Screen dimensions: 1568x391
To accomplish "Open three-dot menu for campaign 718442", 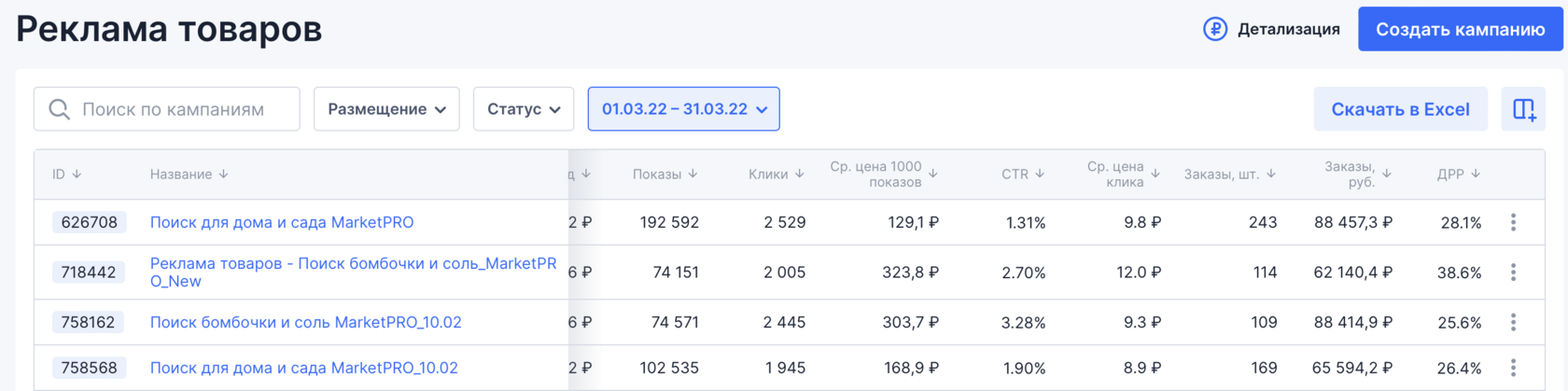I will pyautogui.click(x=1513, y=272).
